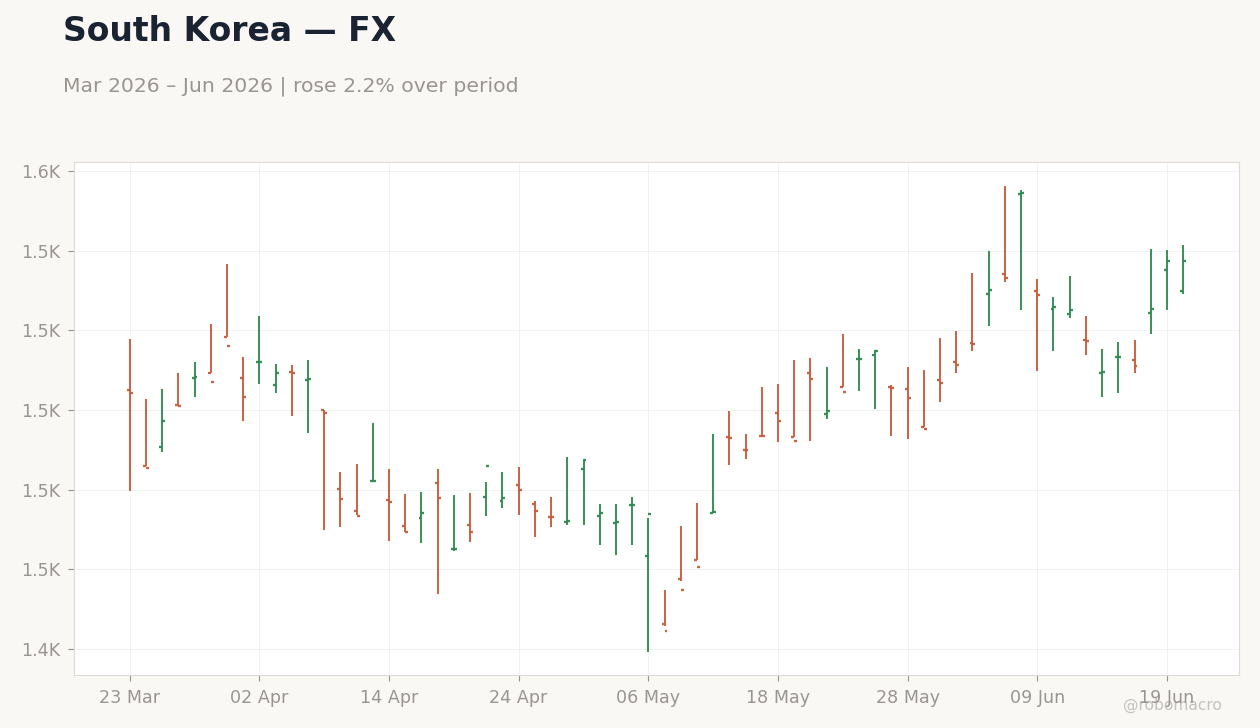Click the @robomacro watermark
This screenshot has width=1260, height=728.
tap(1172, 705)
